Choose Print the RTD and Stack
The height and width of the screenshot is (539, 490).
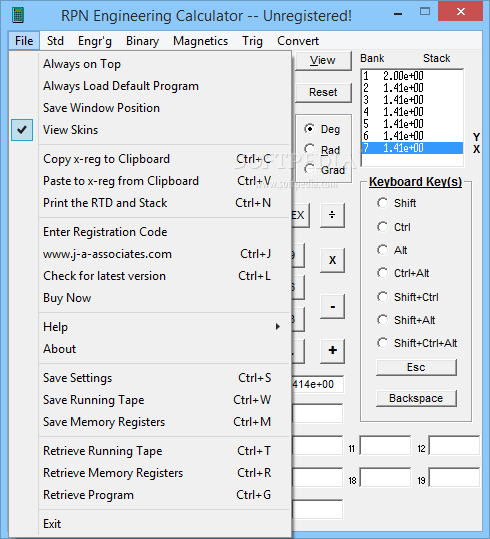tap(150, 203)
